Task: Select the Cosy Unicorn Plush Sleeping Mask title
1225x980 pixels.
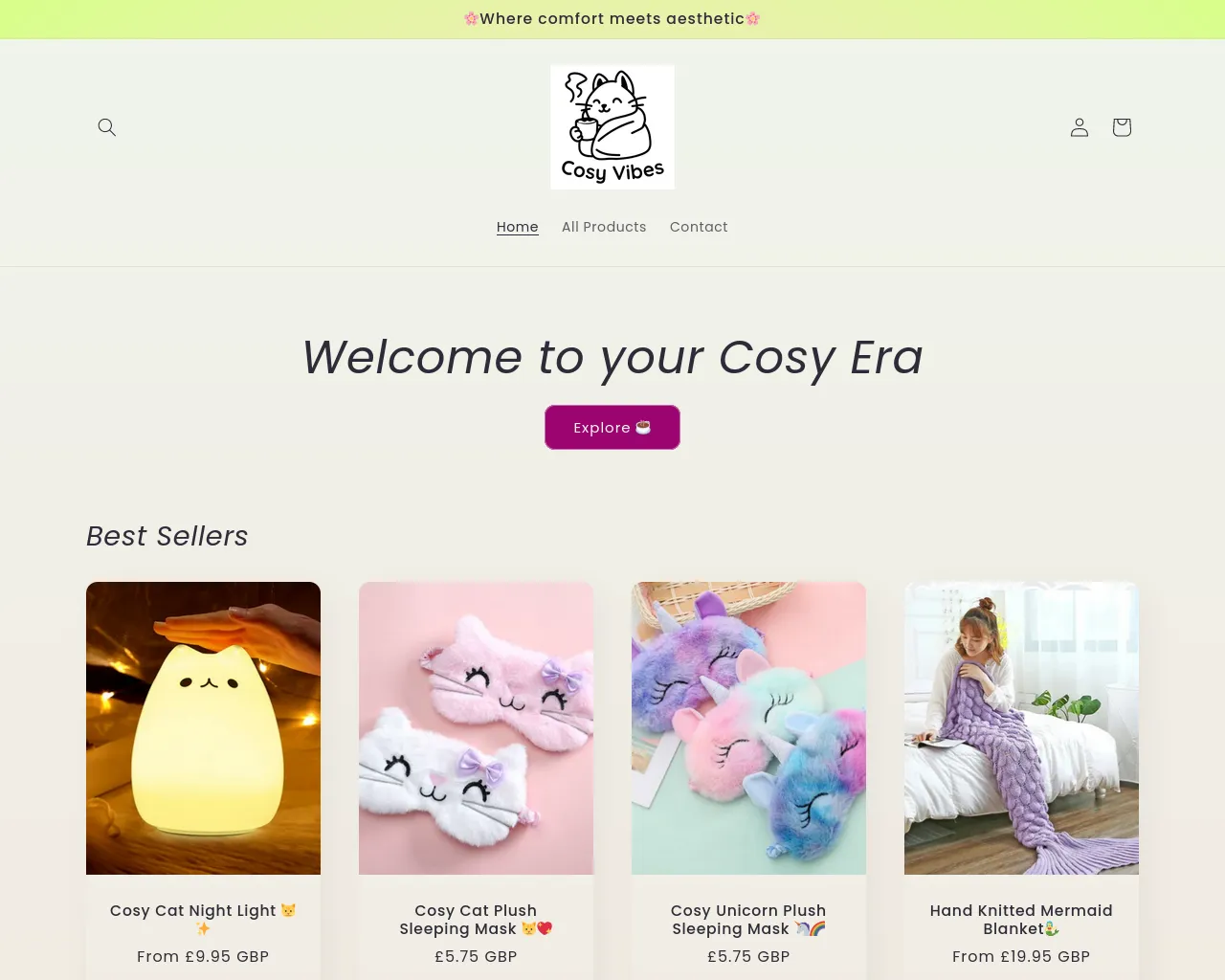Action: pyautogui.click(x=748, y=920)
